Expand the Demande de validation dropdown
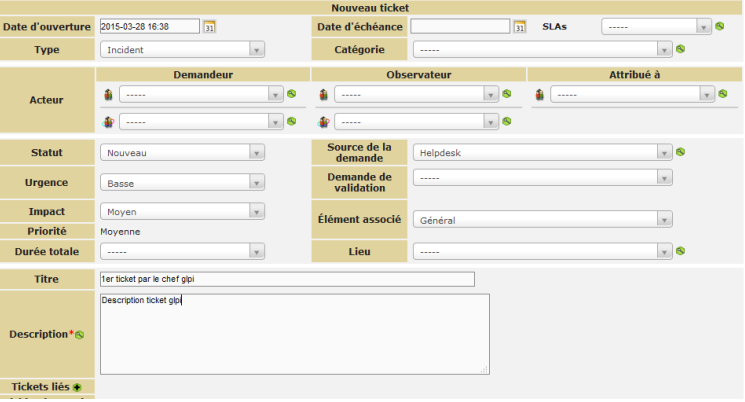The height and width of the screenshot is (402, 745). (541, 177)
